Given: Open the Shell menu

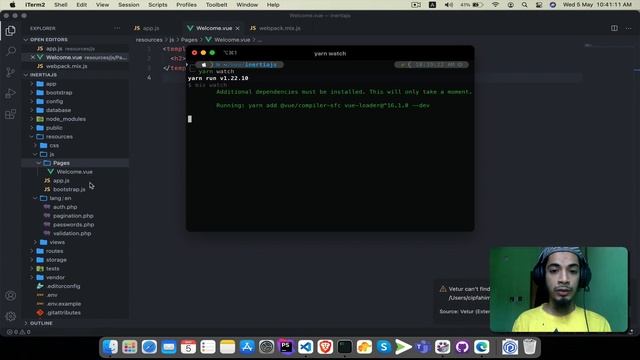Looking at the screenshot, I should (60, 5).
